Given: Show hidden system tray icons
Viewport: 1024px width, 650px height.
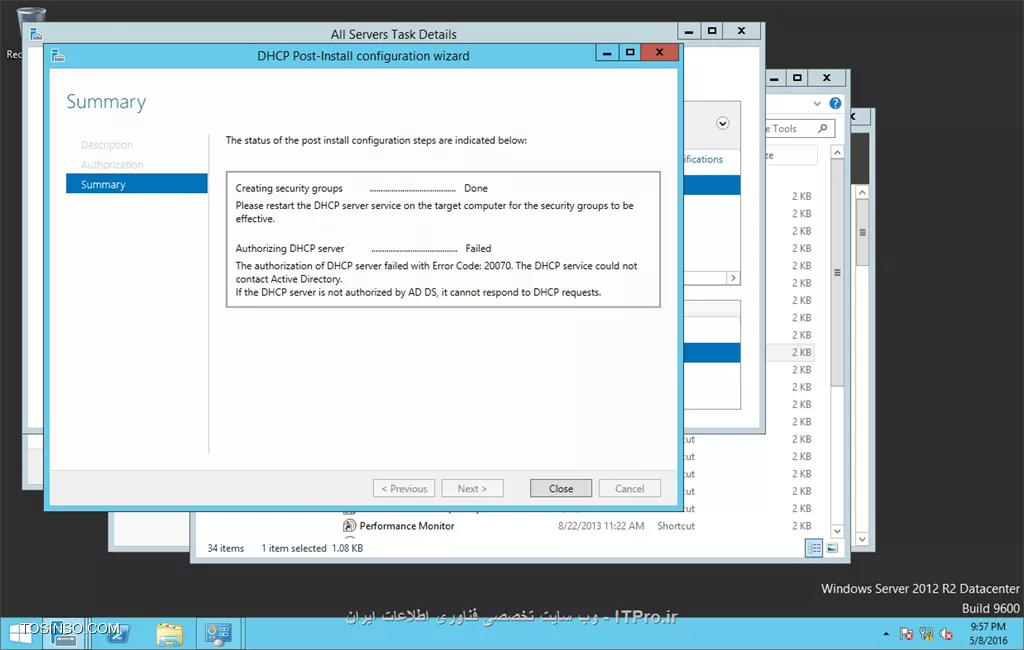Looking at the screenshot, I should pyautogui.click(x=886, y=634).
